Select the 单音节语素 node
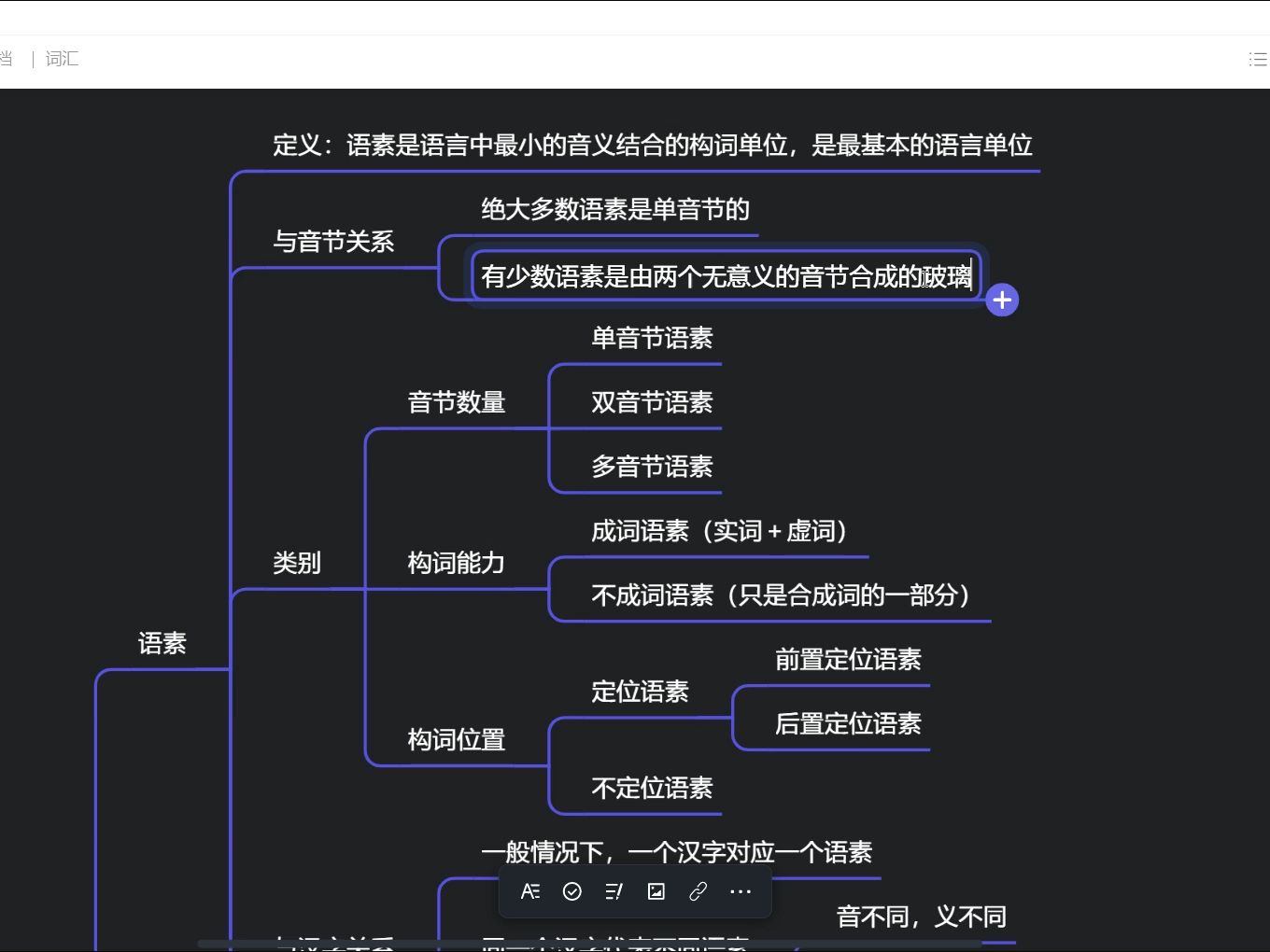This screenshot has height=952, width=1270. pyautogui.click(x=652, y=338)
